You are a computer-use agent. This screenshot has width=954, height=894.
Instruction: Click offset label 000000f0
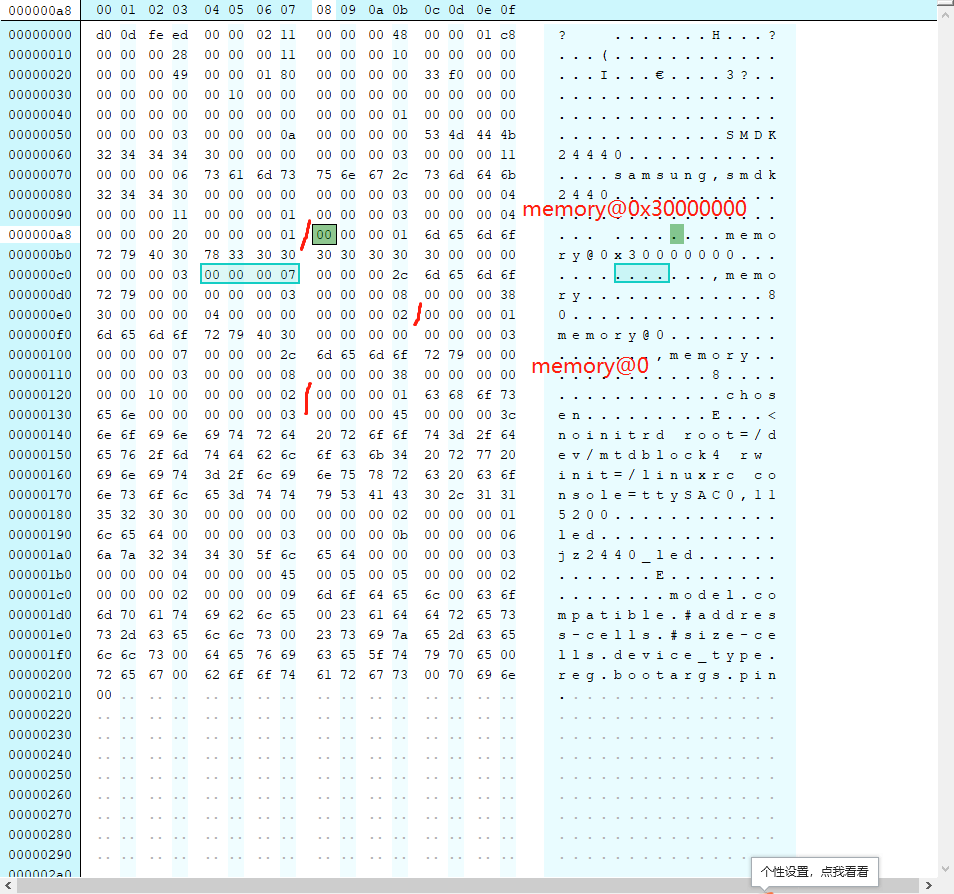(40, 335)
